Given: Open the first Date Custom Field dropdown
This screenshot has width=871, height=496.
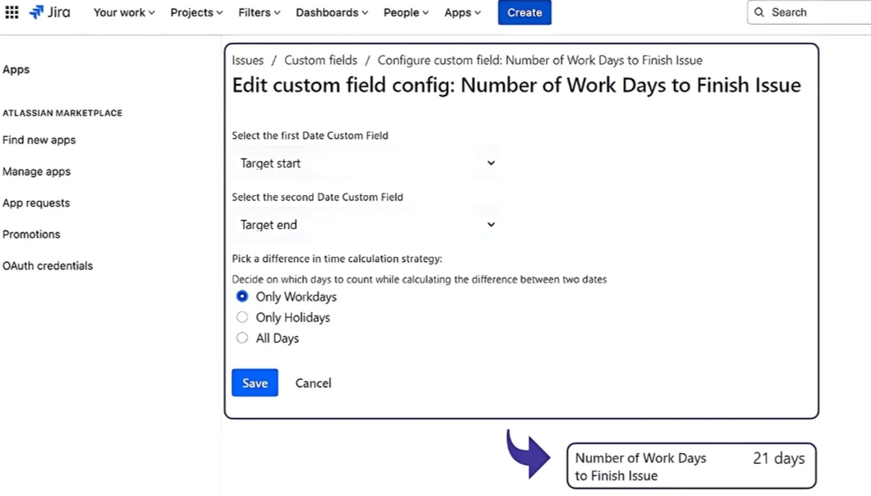Looking at the screenshot, I should 366,163.
